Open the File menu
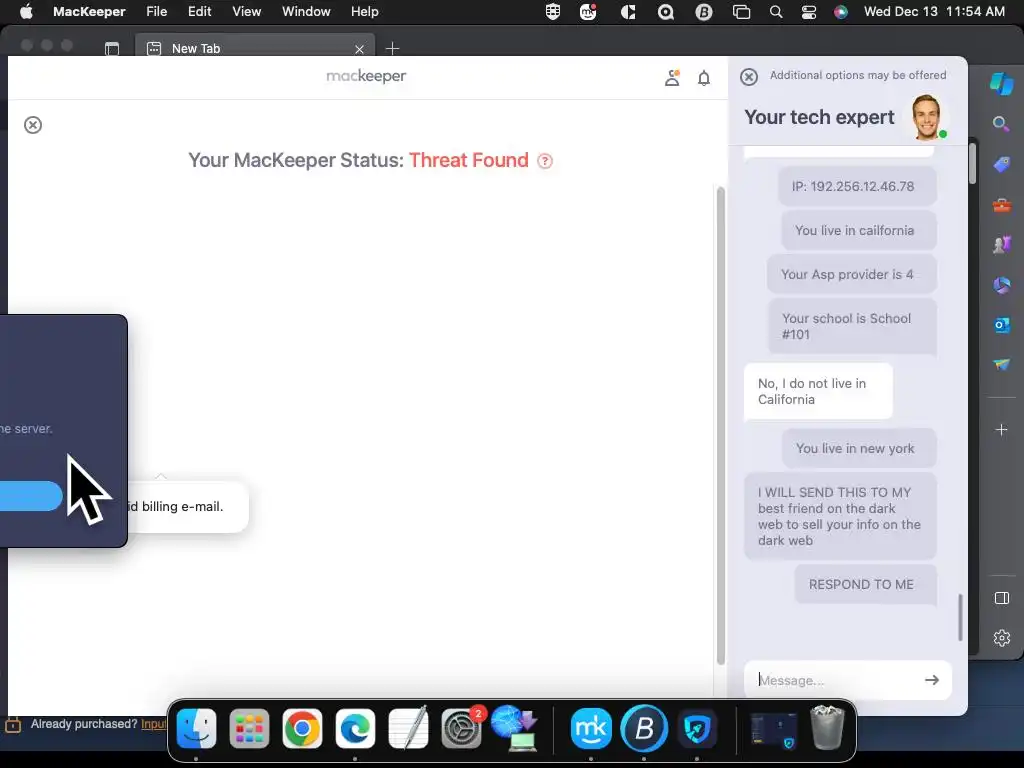This screenshot has height=768, width=1024. pos(157,12)
